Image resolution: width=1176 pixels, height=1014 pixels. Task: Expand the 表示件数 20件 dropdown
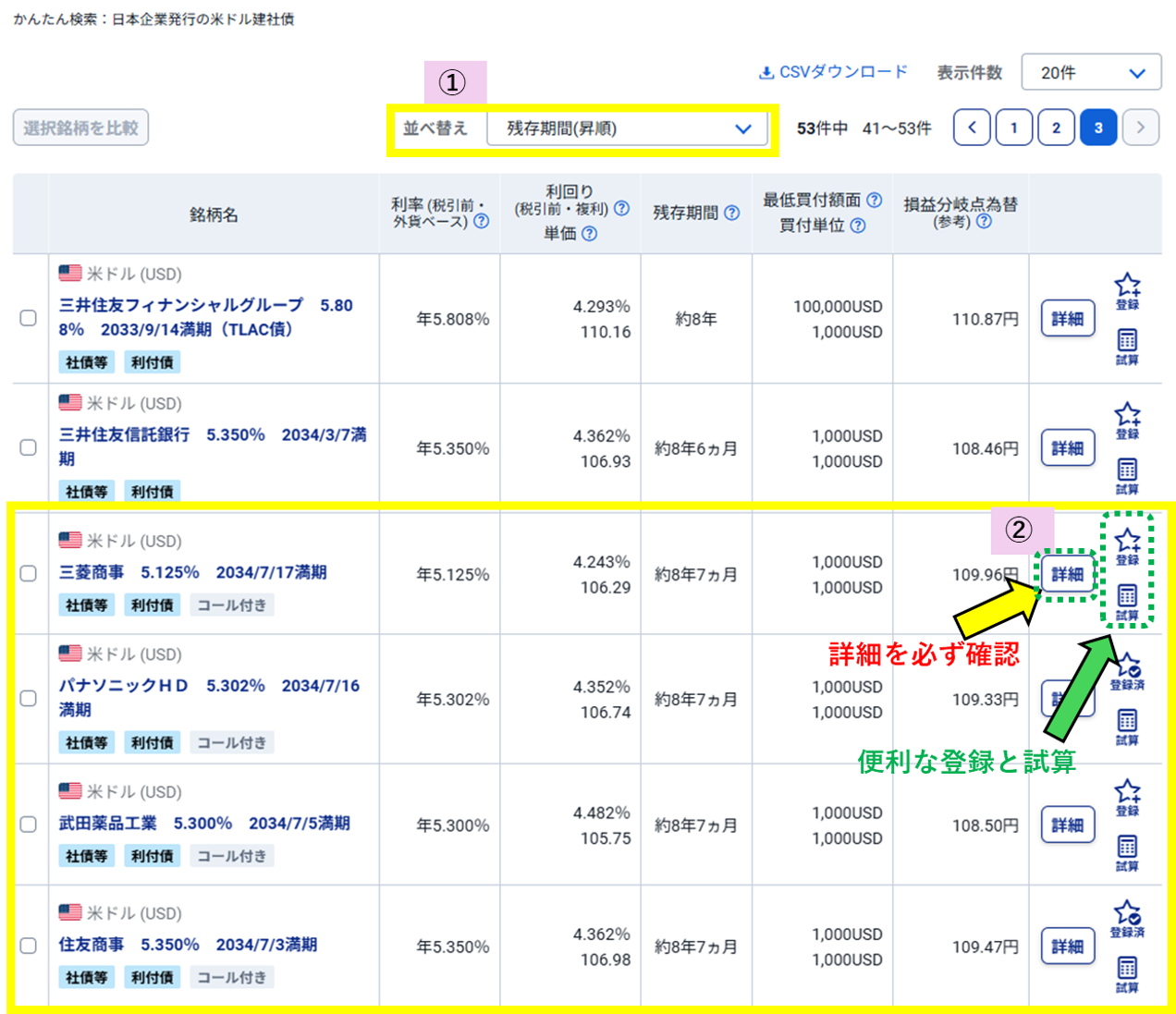pyautogui.click(x=1091, y=72)
